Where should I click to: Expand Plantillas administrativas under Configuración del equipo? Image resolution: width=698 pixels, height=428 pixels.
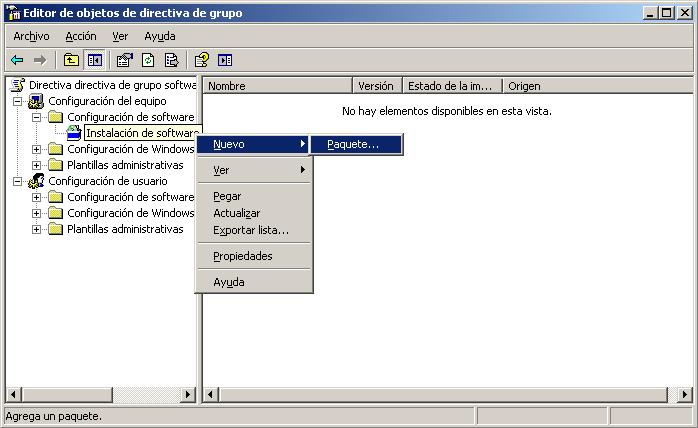pos(37,165)
